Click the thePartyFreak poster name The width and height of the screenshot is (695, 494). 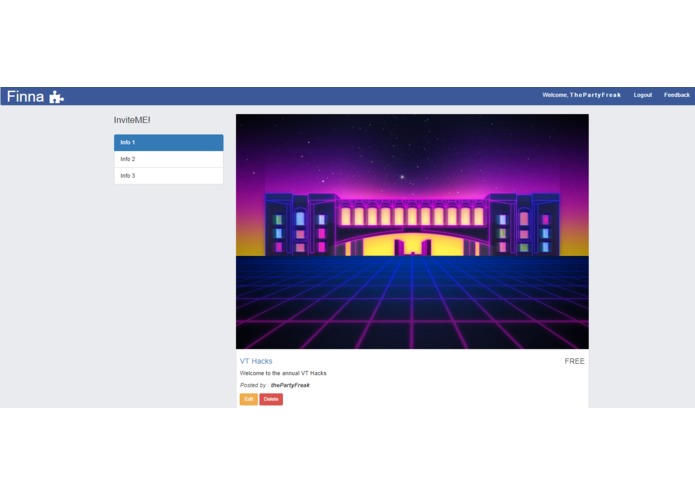tap(290, 385)
